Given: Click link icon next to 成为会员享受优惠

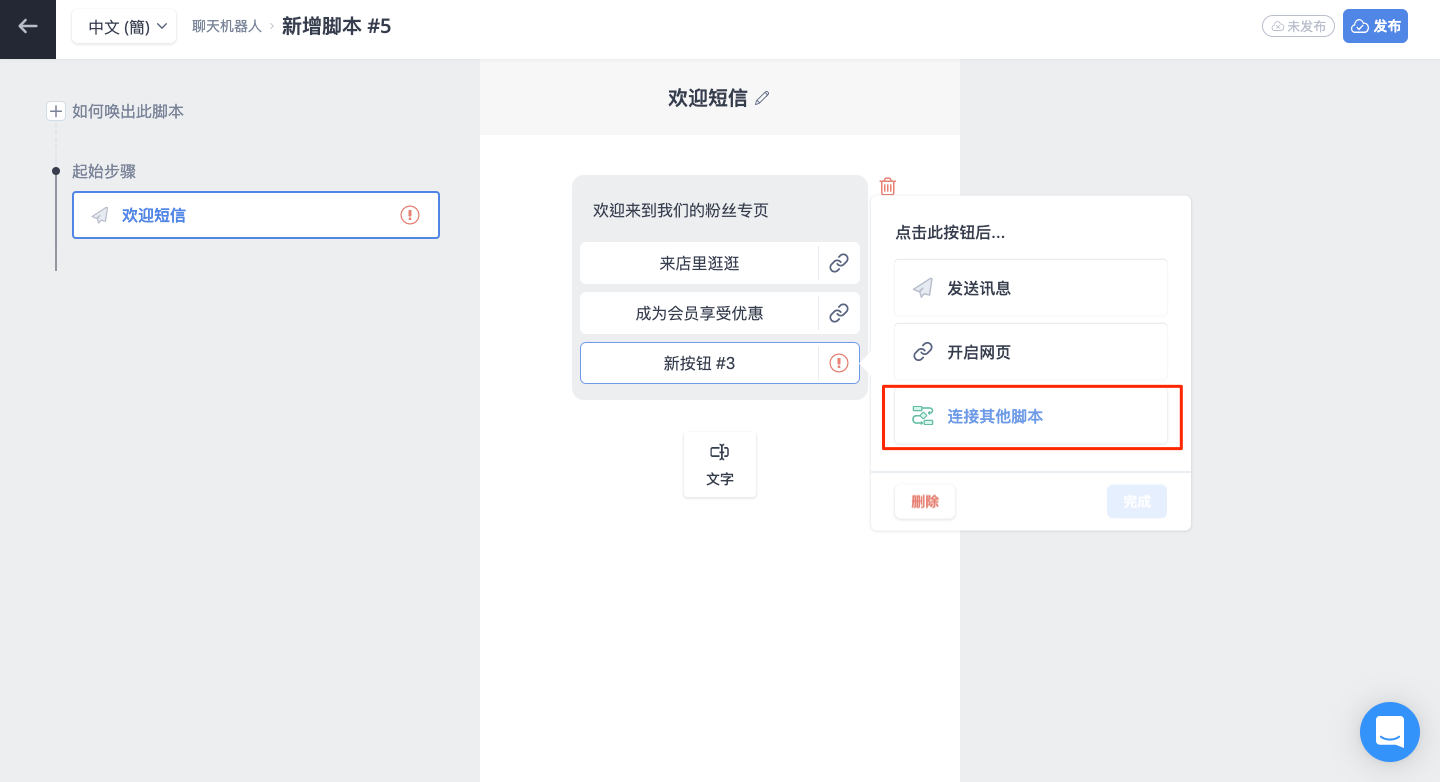Looking at the screenshot, I should pyautogui.click(x=839, y=313).
